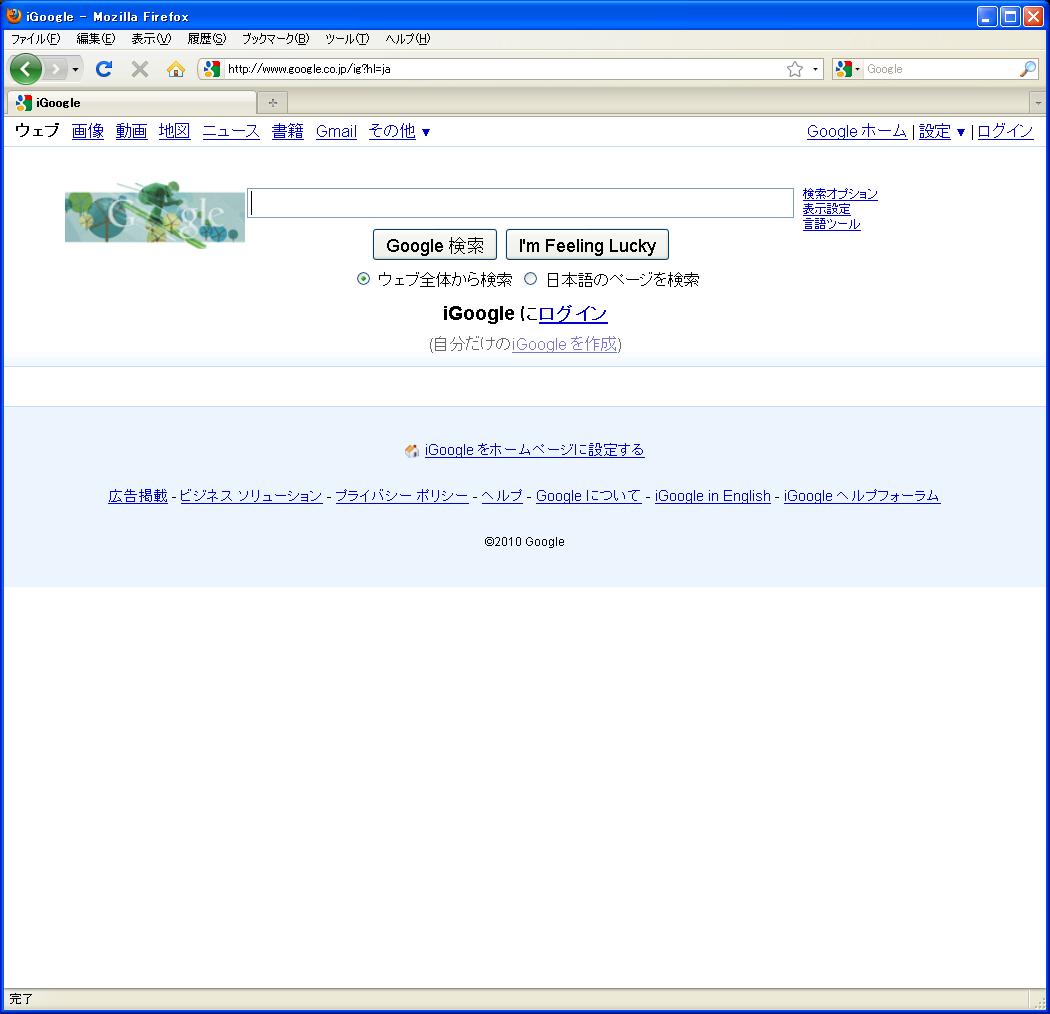The height and width of the screenshot is (1014, 1050).
Task: Open プライバシー ポリシー footer link
Action: pyautogui.click(x=402, y=496)
